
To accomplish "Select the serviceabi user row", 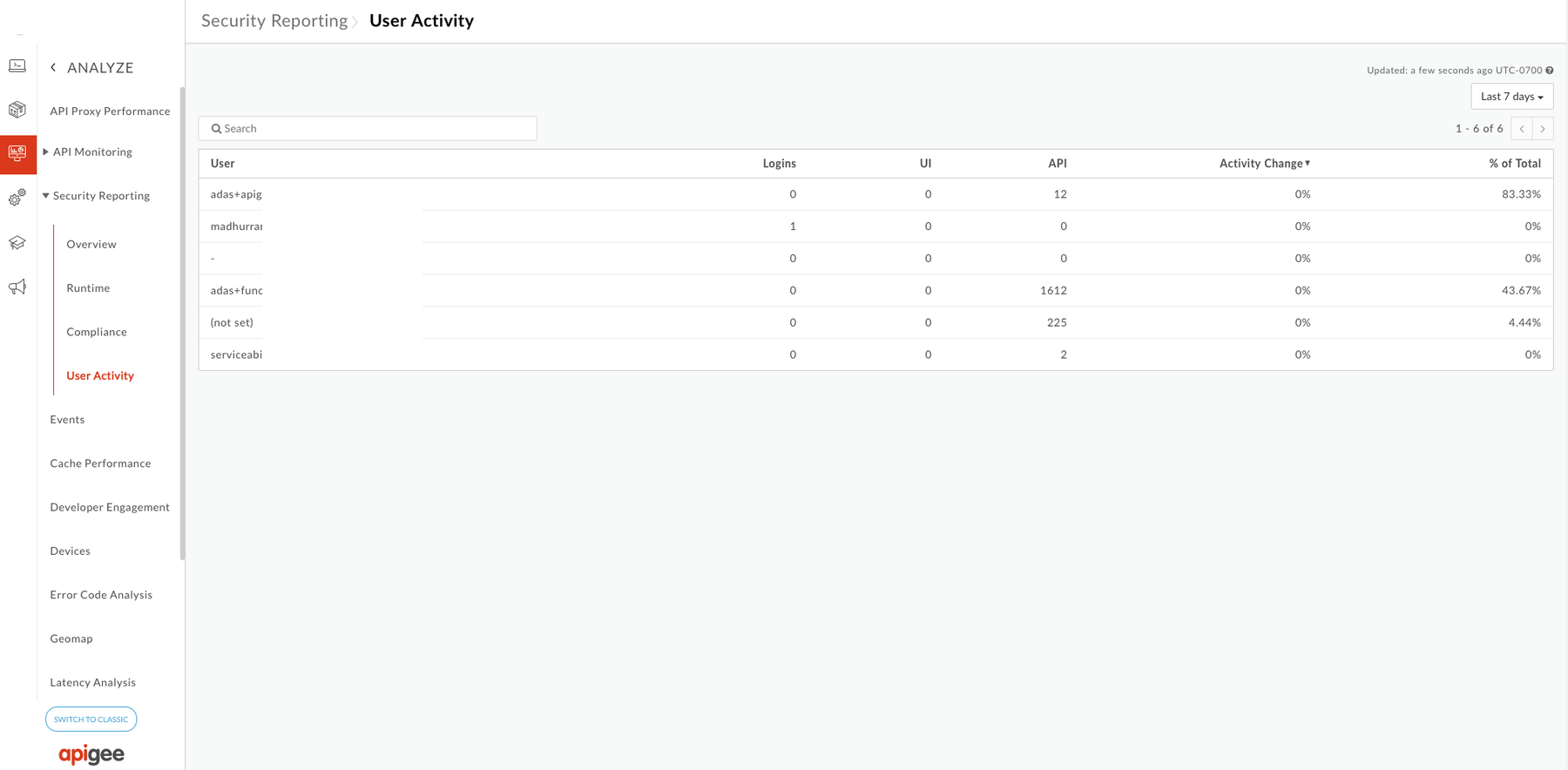I will tap(875, 355).
